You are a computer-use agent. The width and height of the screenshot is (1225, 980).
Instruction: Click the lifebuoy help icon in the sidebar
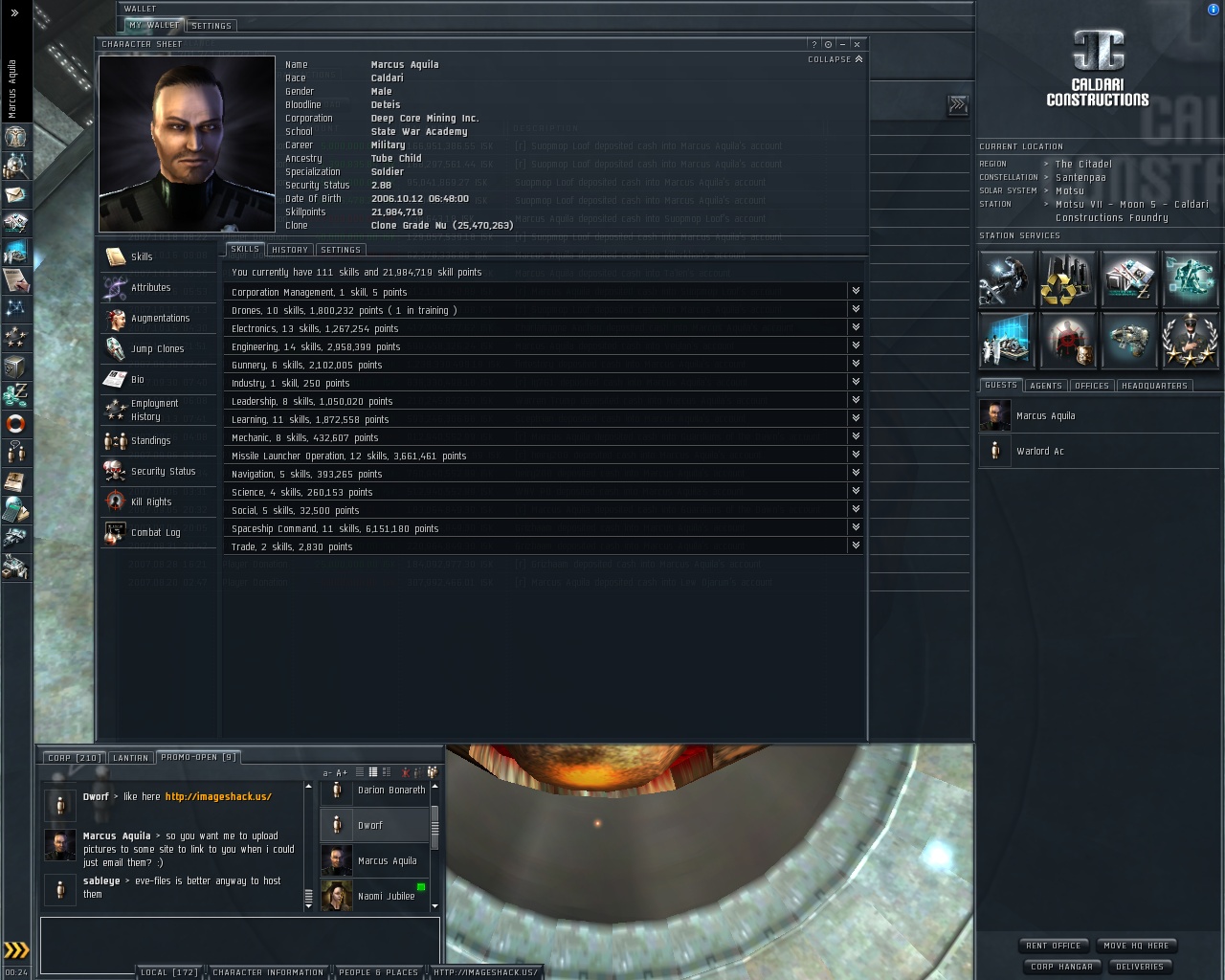(16, 423)
